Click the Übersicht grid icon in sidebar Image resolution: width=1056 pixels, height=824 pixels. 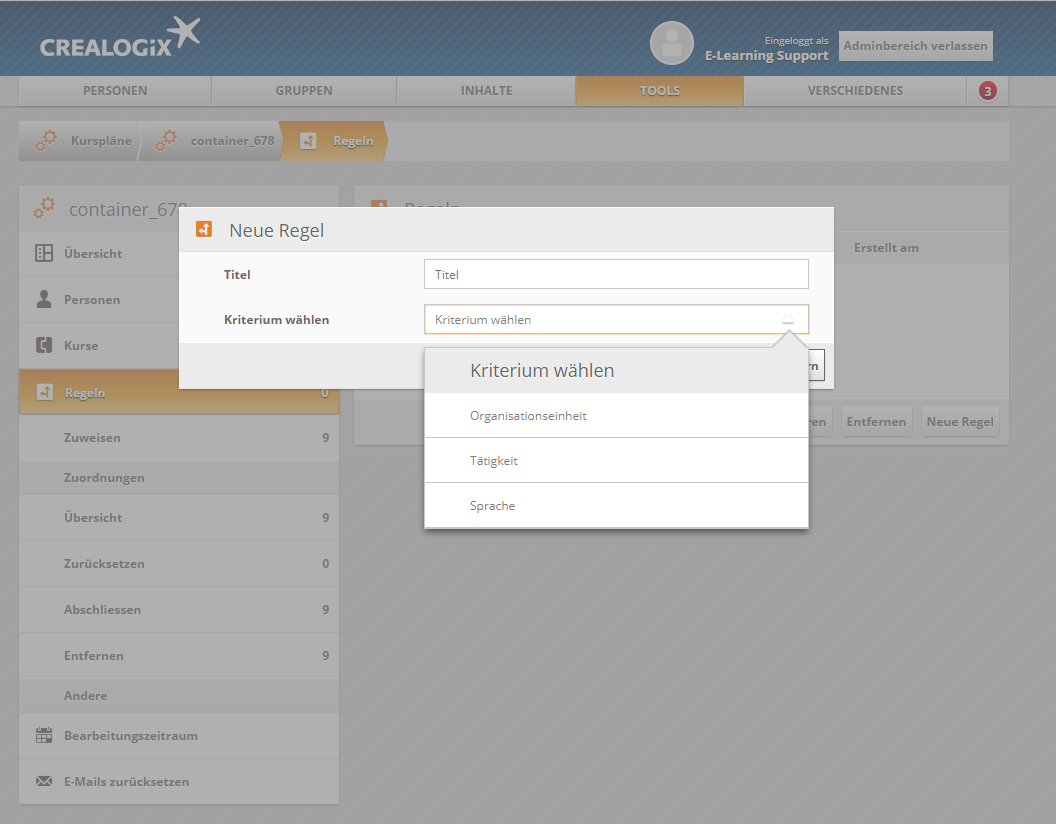[44, 253]
